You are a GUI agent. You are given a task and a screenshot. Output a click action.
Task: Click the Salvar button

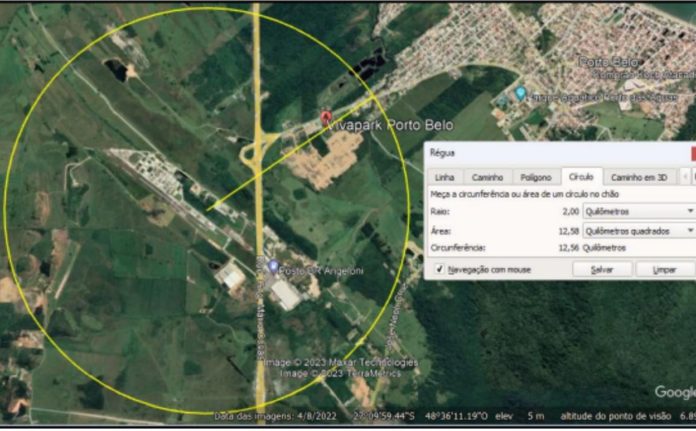[602, 269]
